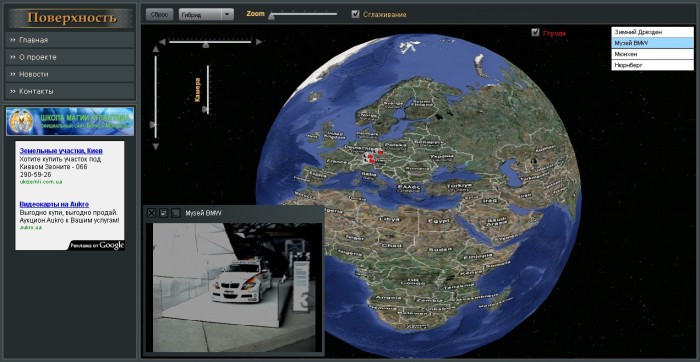Click the down arrow of vertical tilt slider
700x362 pixels.
point(155,146)
